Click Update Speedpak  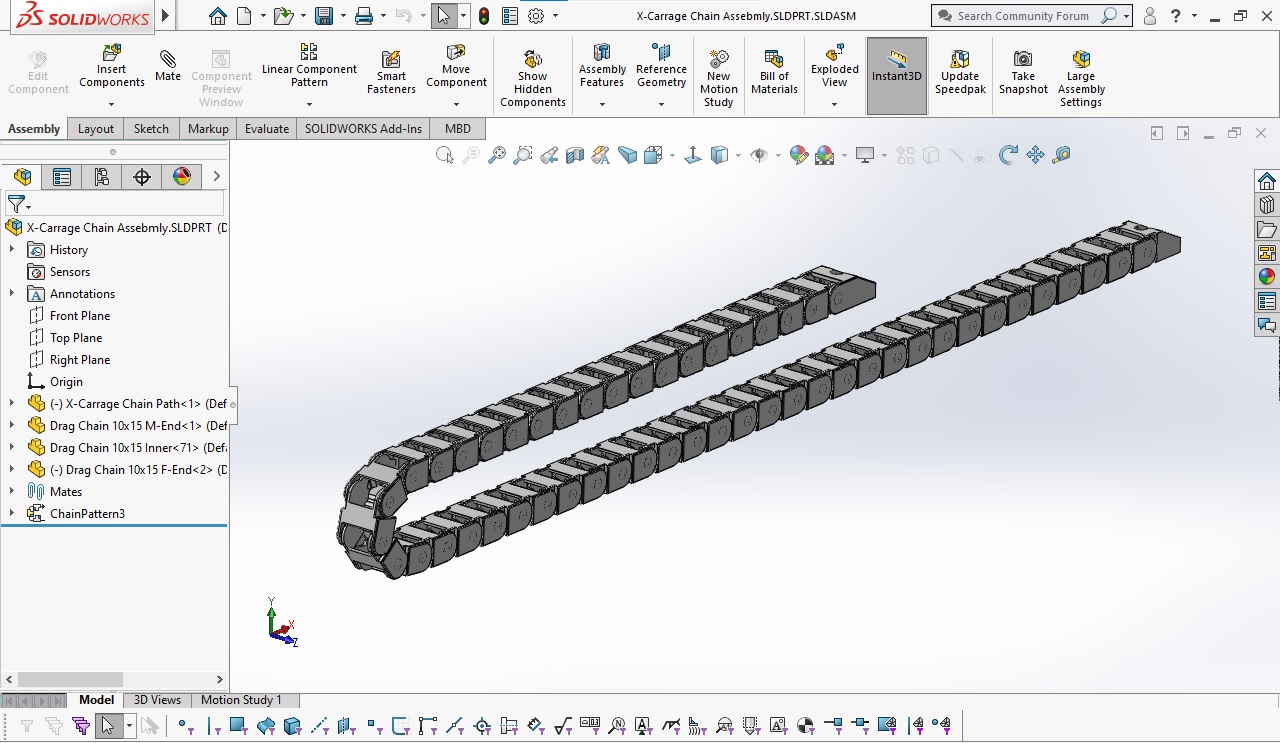[x=960, y=73]
